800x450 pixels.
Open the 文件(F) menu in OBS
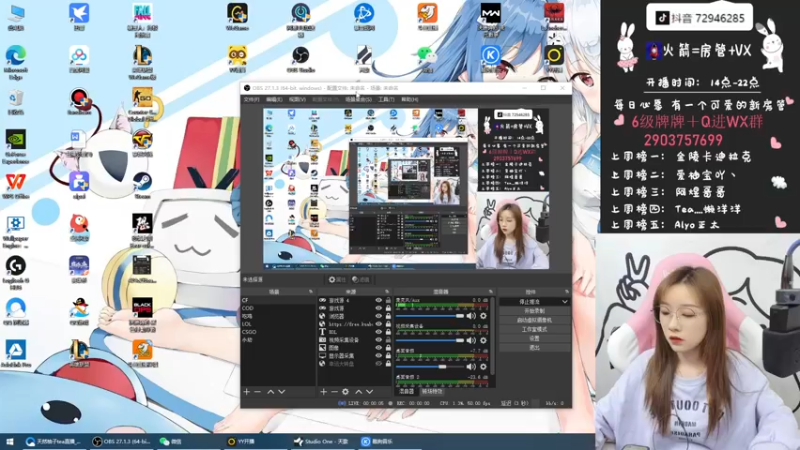point(252,99)
